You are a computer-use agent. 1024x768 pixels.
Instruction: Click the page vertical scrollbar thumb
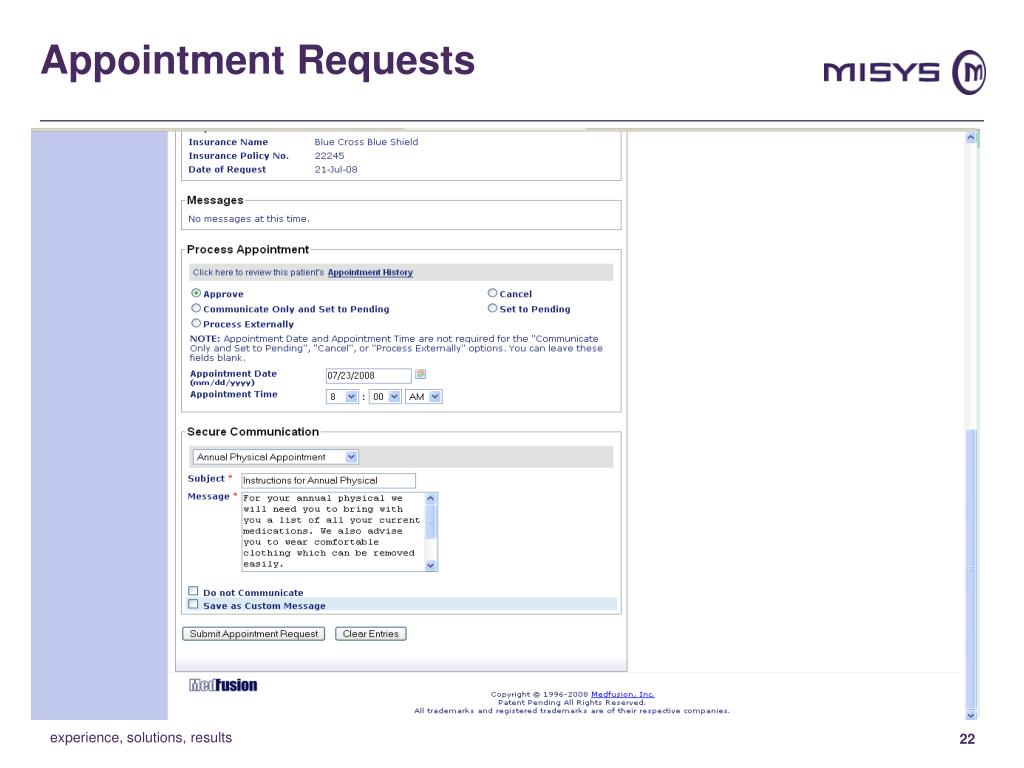point(971,568)
